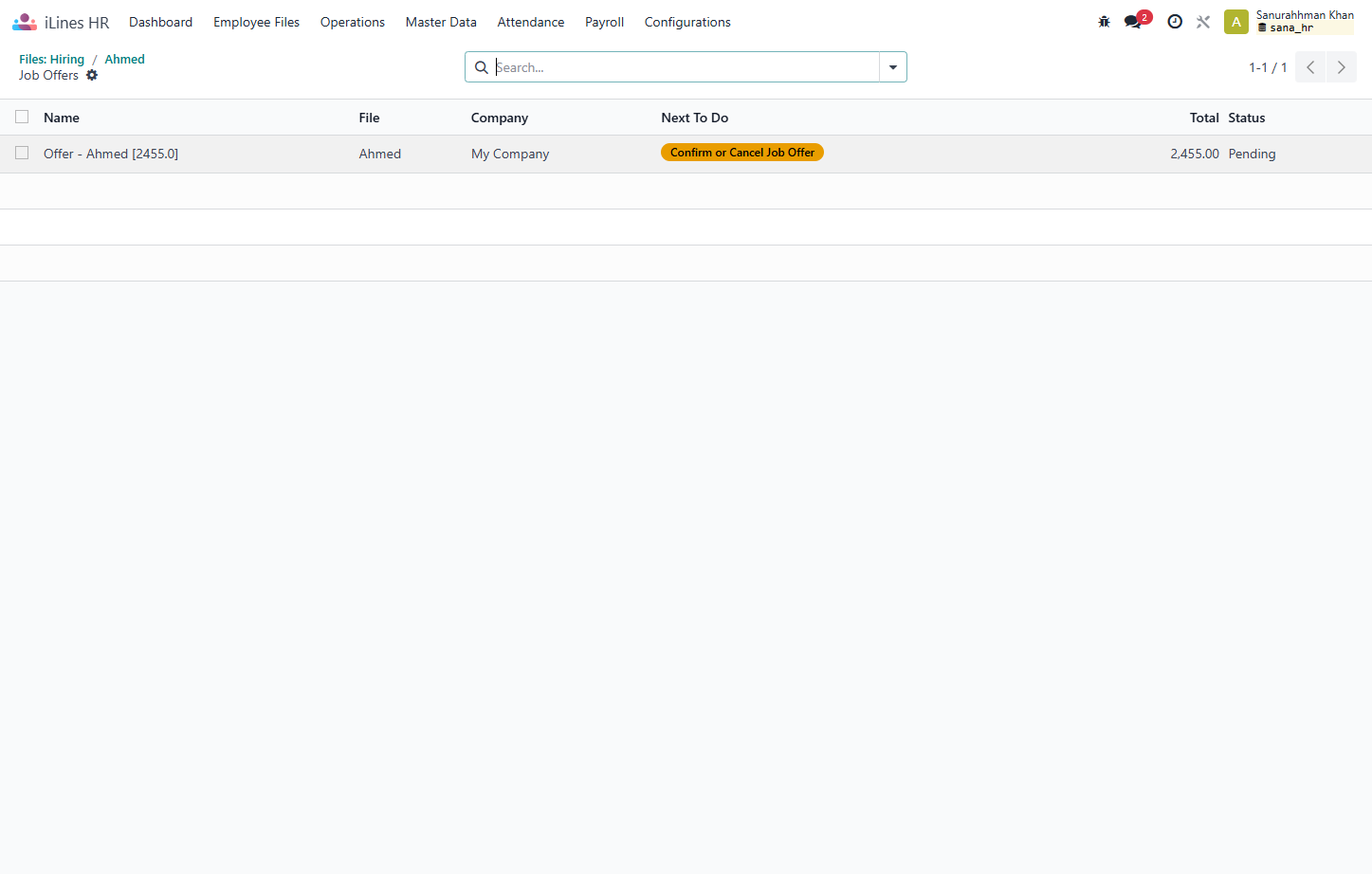The image size is (1372, 874).
Task: Check the Offer - Ahmed row checkbox
Action: tap(22, 153)
